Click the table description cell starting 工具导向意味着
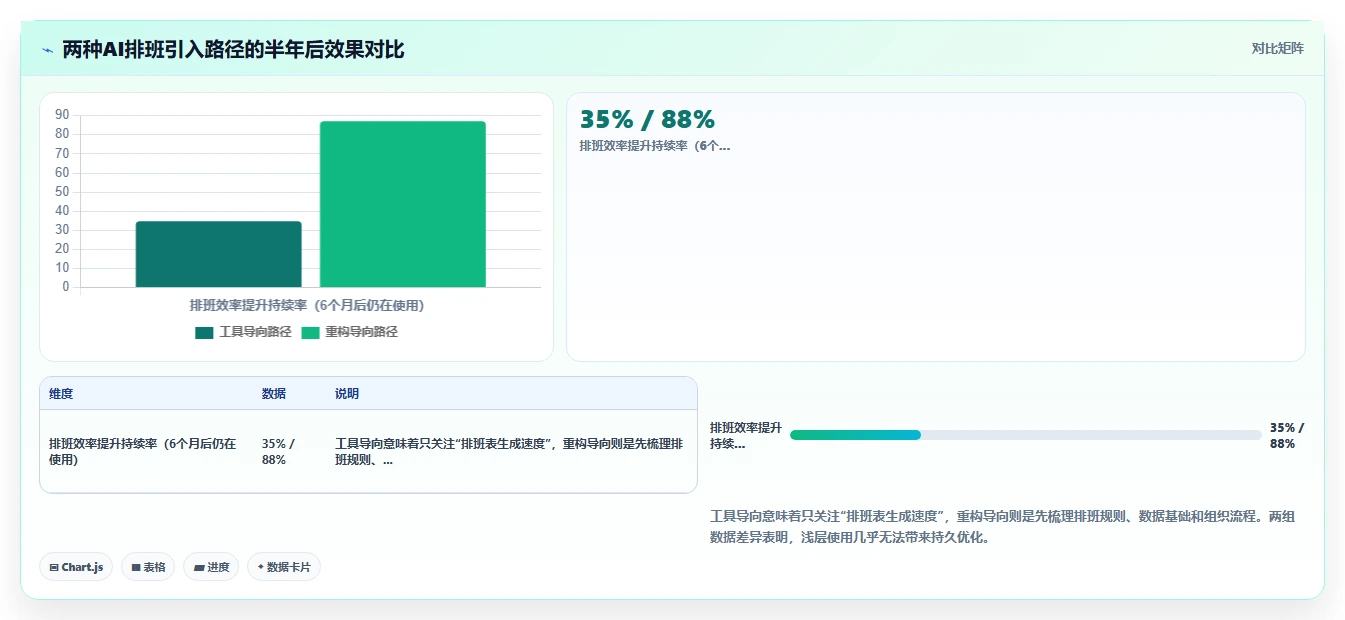This screenshot has width=1345, height=620. pyautogui.click(x=510, y=451)
